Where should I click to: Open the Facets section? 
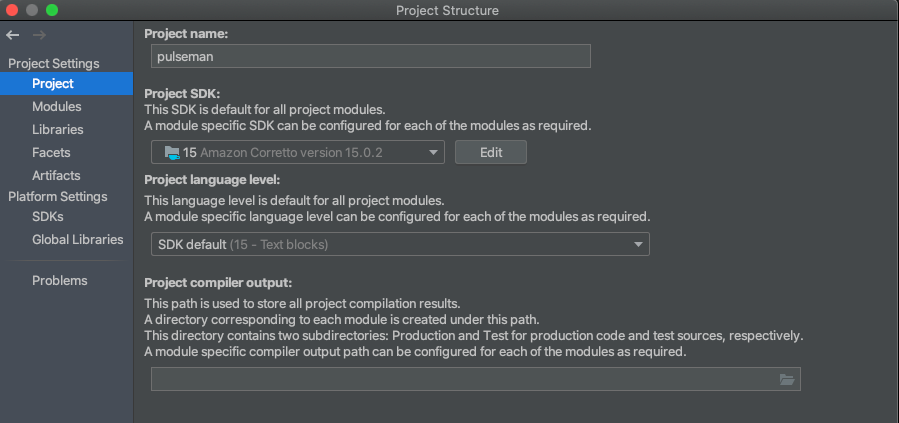(51, 153)
